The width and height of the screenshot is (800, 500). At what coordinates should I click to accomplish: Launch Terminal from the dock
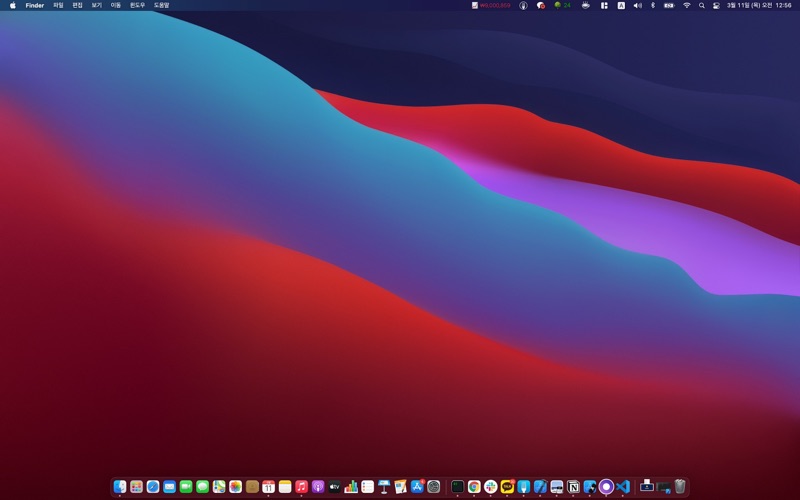click(457, 486)
